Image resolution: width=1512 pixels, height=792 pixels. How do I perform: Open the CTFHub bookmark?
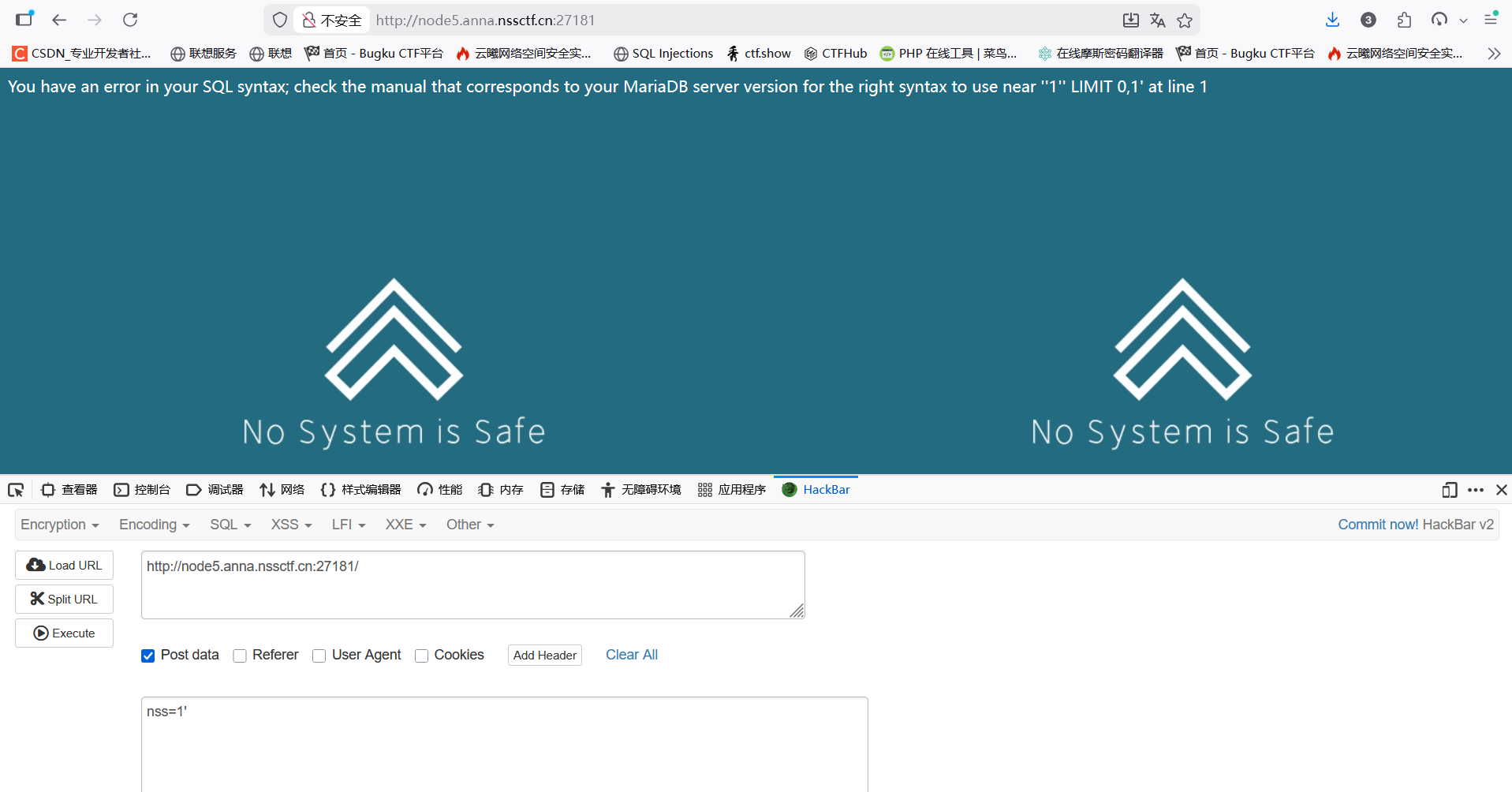coord(835,54)
